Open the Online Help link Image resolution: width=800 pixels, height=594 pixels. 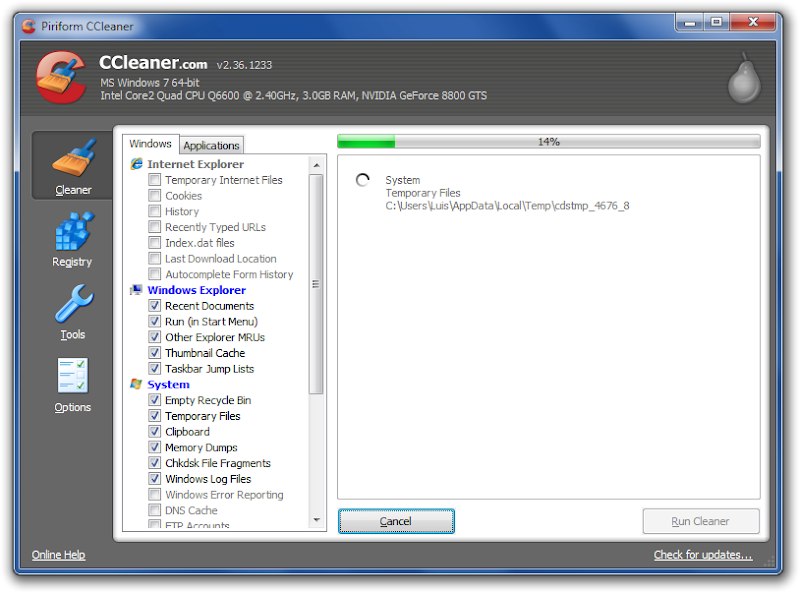[58, 555]
